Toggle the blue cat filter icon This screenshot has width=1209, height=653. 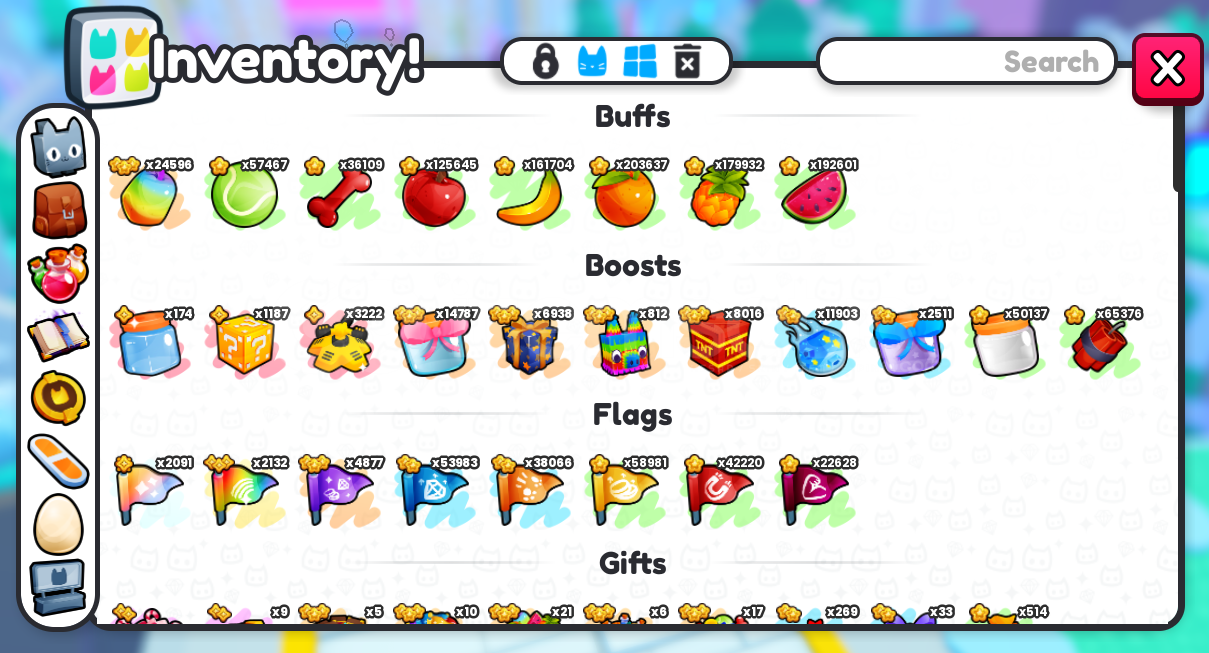(x=593, y=61)
